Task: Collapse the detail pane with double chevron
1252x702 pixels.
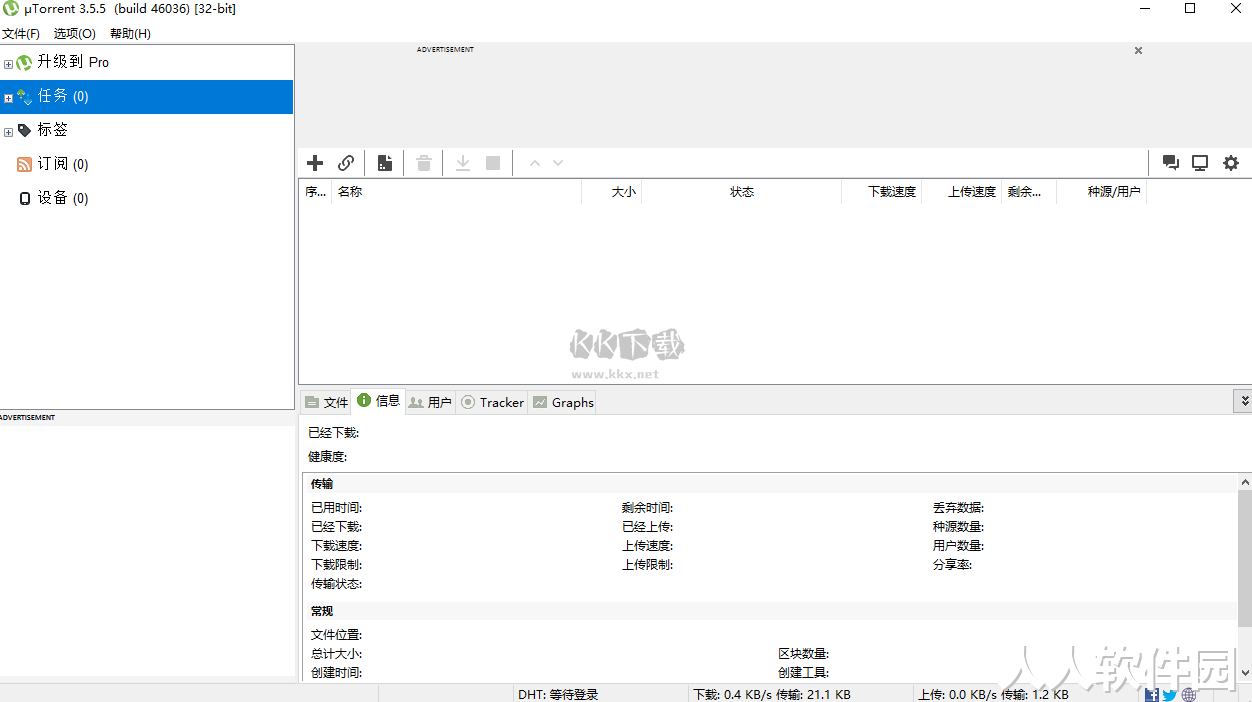Action: [1244, 400]
